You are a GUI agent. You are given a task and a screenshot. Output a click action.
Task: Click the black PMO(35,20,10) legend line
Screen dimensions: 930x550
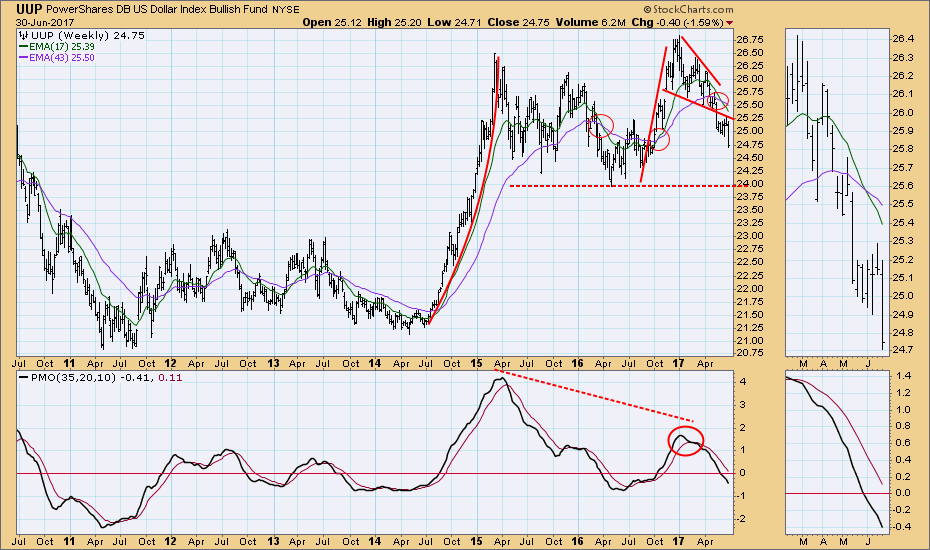coord(24,377)
